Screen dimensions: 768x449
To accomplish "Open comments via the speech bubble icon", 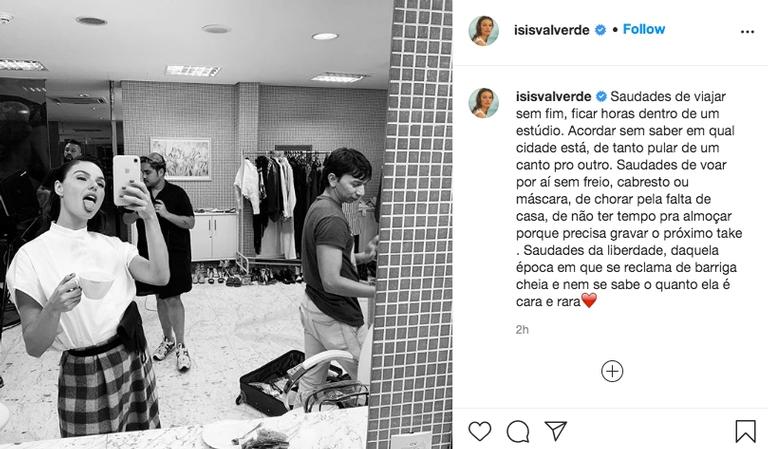I will (518, 431).
